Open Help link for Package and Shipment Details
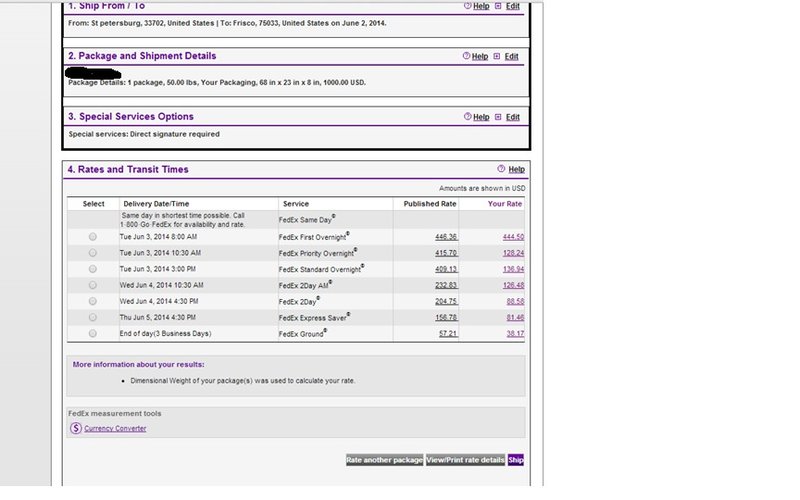This screenshot has height=500, width=800. [x=480, y=57]
